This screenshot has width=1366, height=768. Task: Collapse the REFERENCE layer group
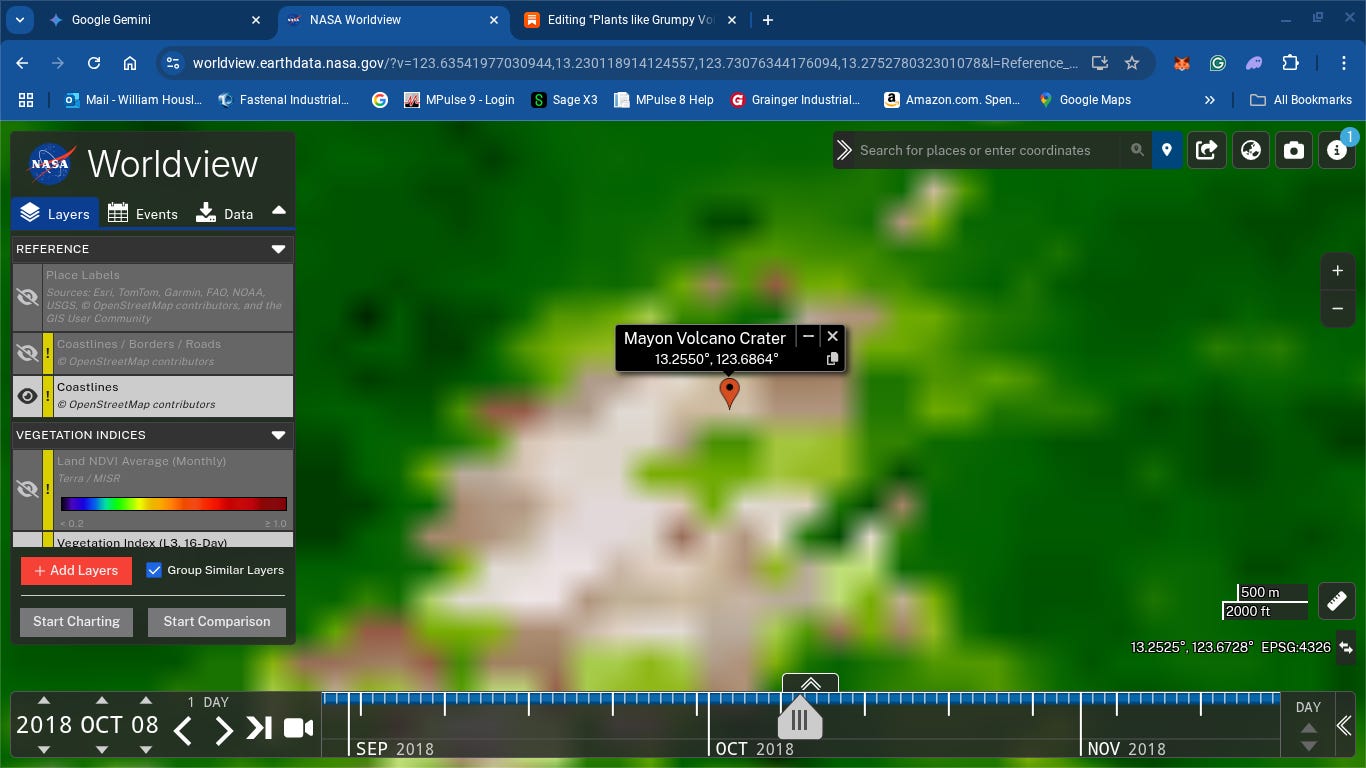click(278, 249)
